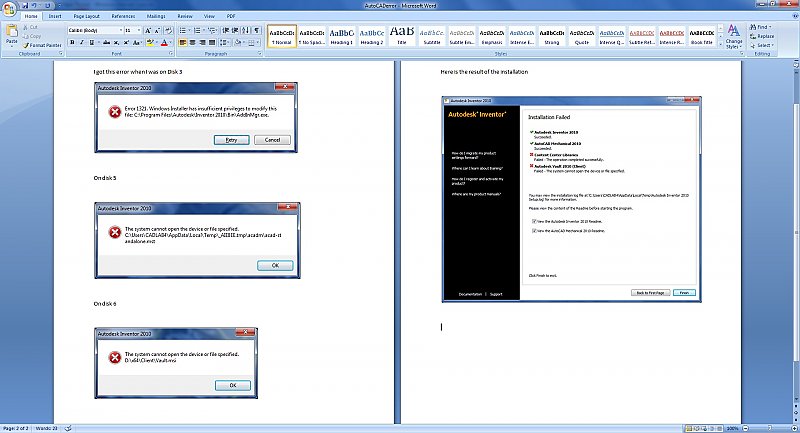Switch to the Insert tab
800x433 pixels.
coord(55,16)
